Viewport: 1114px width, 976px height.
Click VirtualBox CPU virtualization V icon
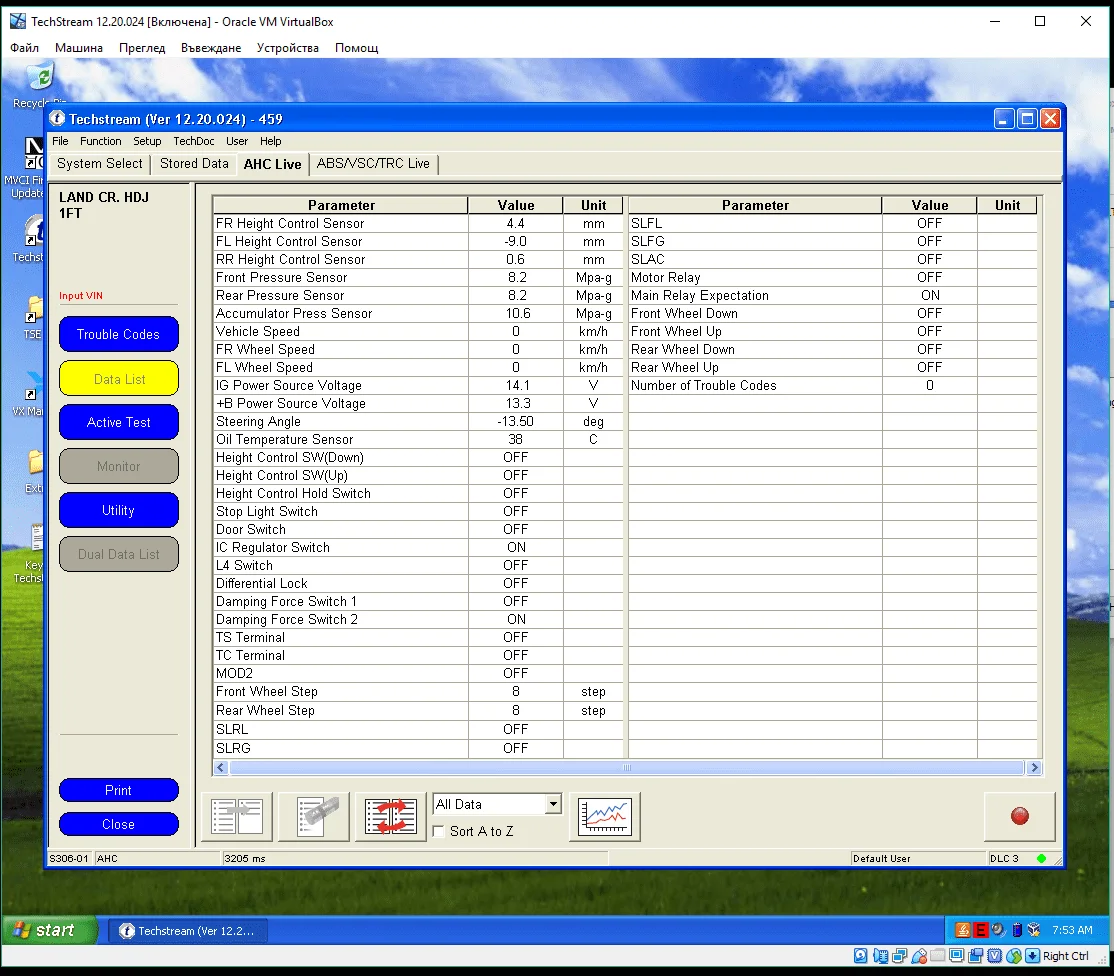[x=995, y=956]
